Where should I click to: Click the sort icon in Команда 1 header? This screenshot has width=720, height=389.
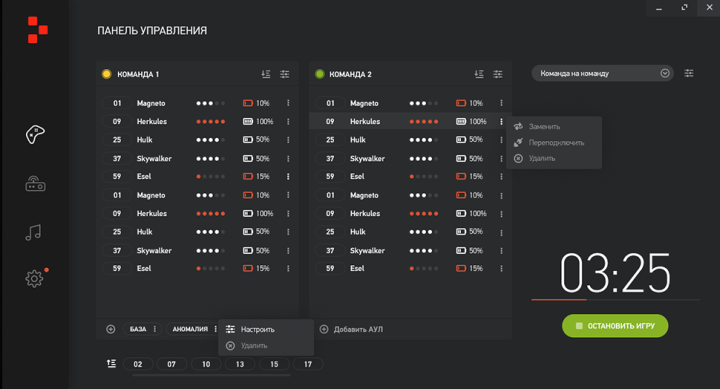[265, 74]
